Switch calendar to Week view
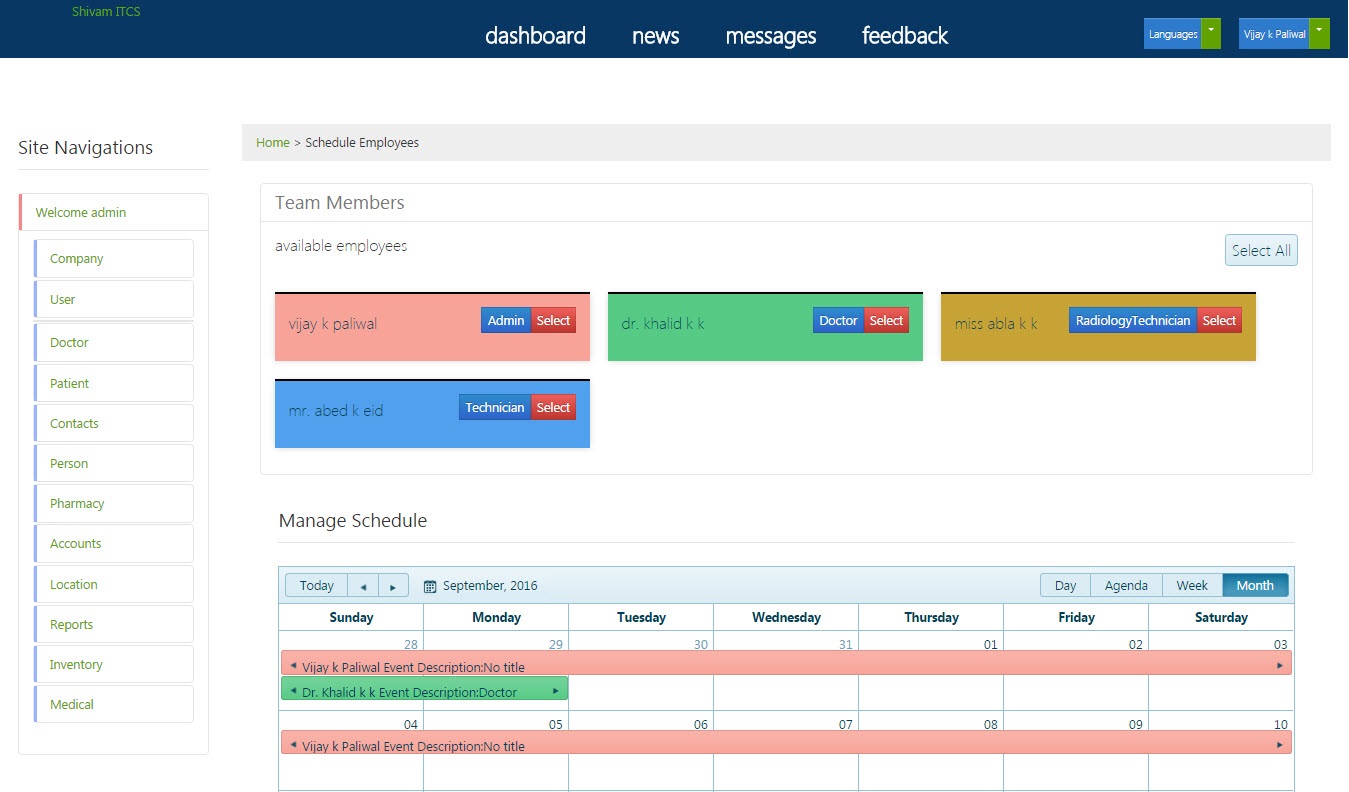This screenshot has width=1349, height=792. (x=1193, y=586)
